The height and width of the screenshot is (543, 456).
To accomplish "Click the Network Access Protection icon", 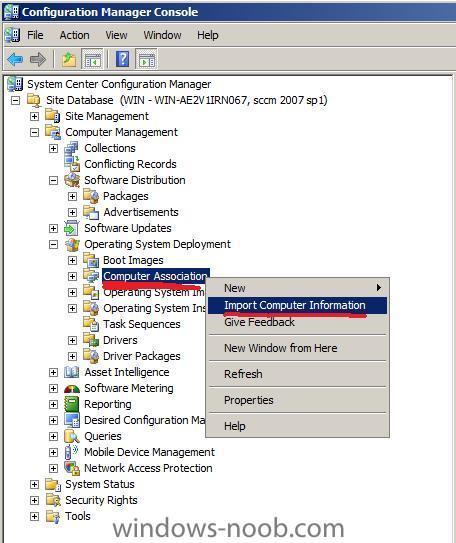I will pos(72,468).
